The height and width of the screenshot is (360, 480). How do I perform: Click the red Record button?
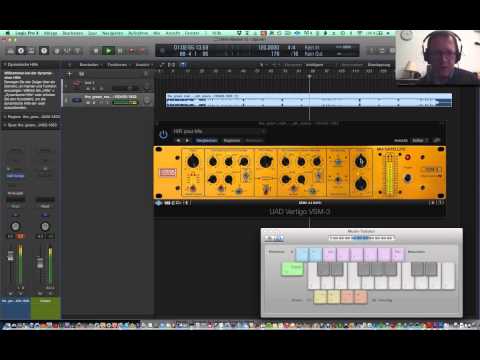132,51
